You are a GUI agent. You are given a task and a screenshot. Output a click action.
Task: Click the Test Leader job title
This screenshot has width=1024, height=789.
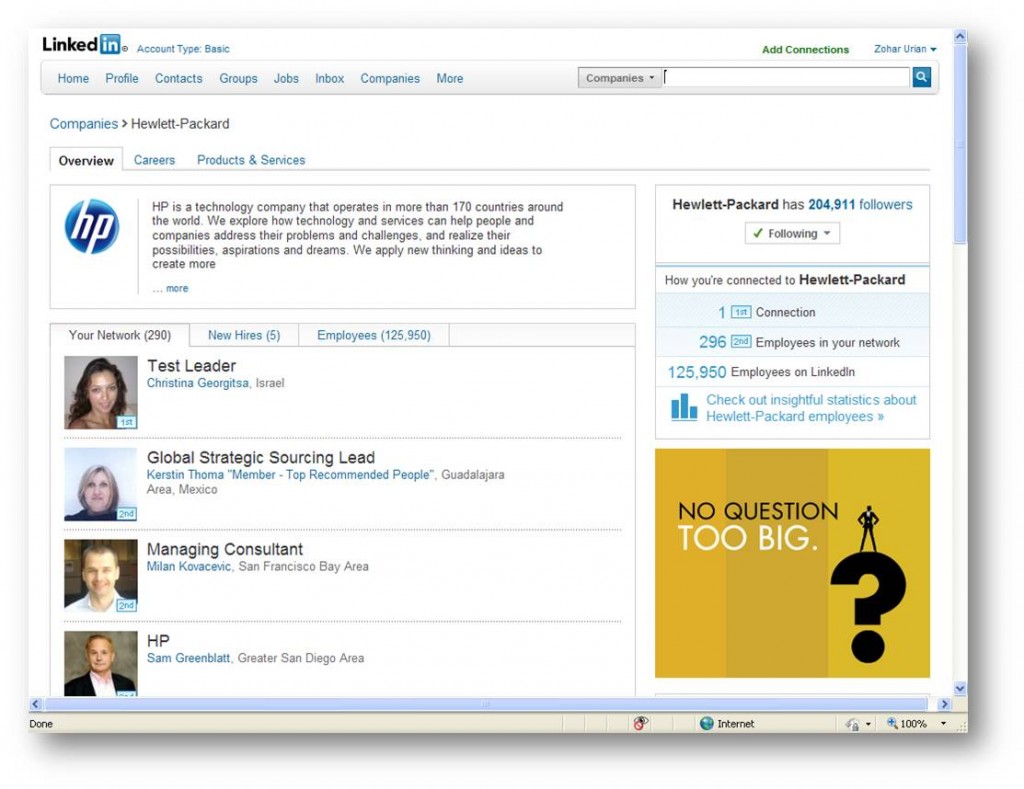coord(191,366)
